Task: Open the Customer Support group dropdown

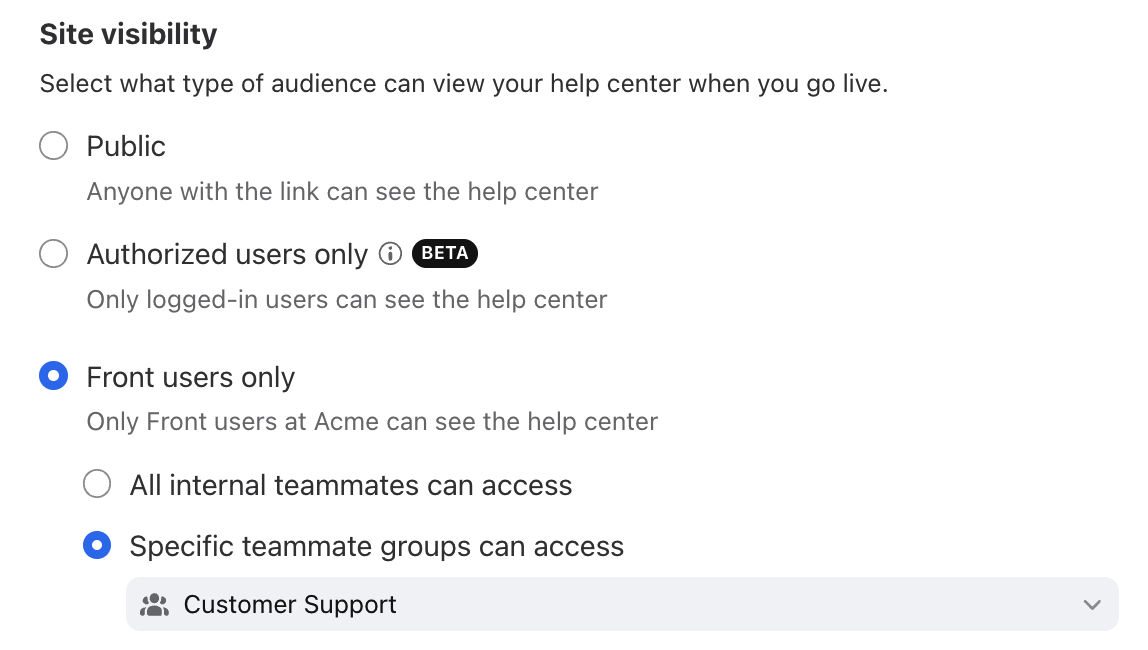Action: click(x=622, y=604)
